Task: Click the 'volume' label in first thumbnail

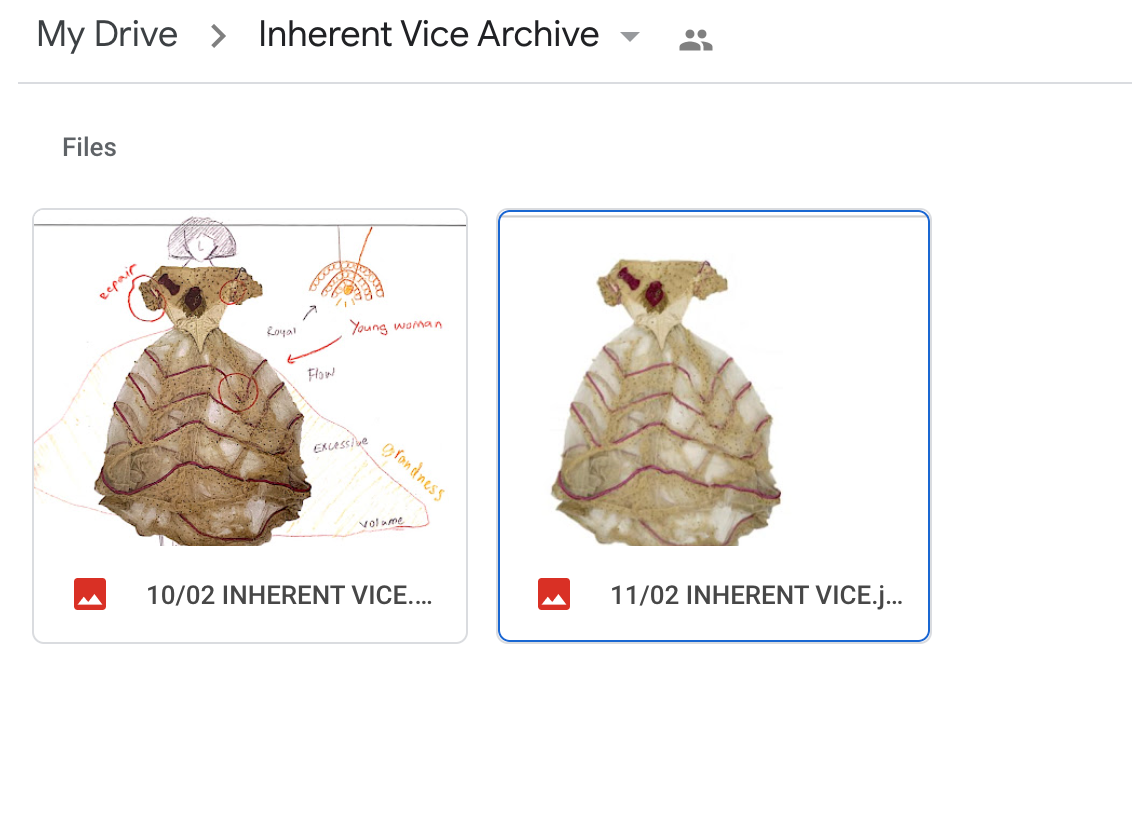Action: [x=381, y=521]
